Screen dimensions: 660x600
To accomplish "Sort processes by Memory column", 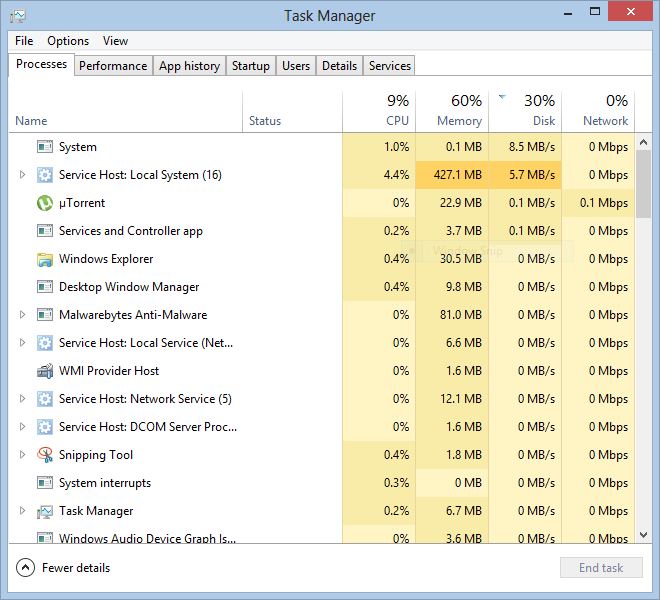I will click(x=452, y=110).
